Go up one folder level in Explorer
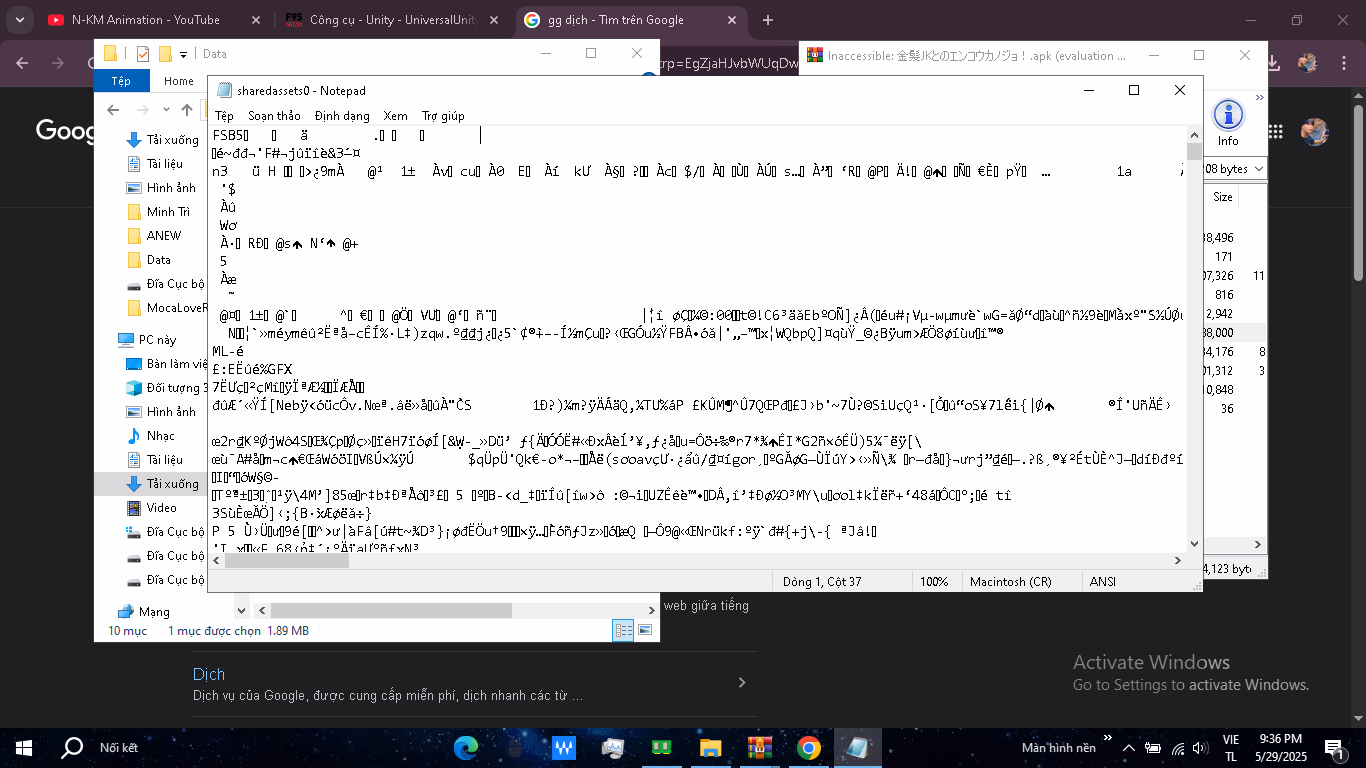This screenshot has width=1366, height=768. [x=187, y=110]
